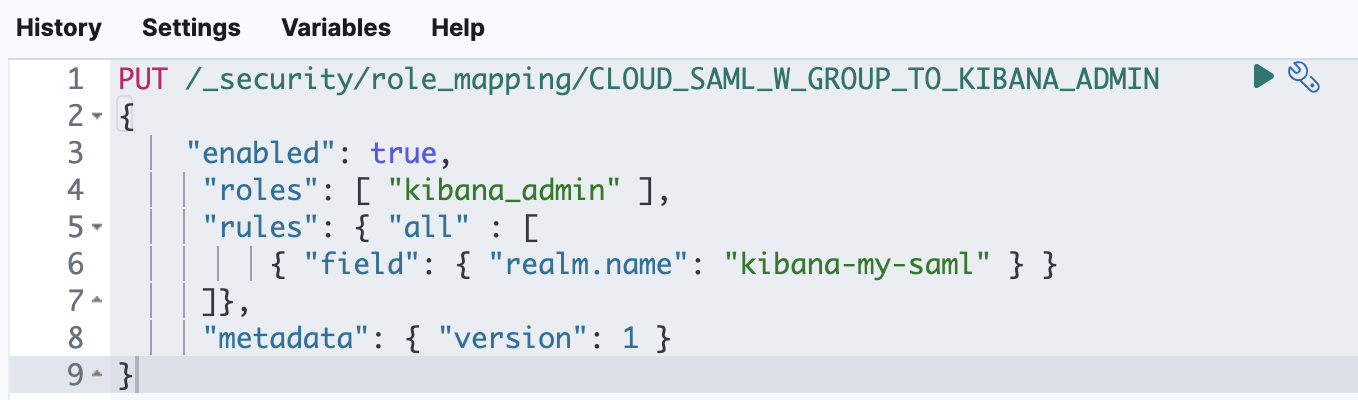The height and width of the screenshot is (400, 1358).
Task: Open the wrench request options menu
Action: 1303,77
